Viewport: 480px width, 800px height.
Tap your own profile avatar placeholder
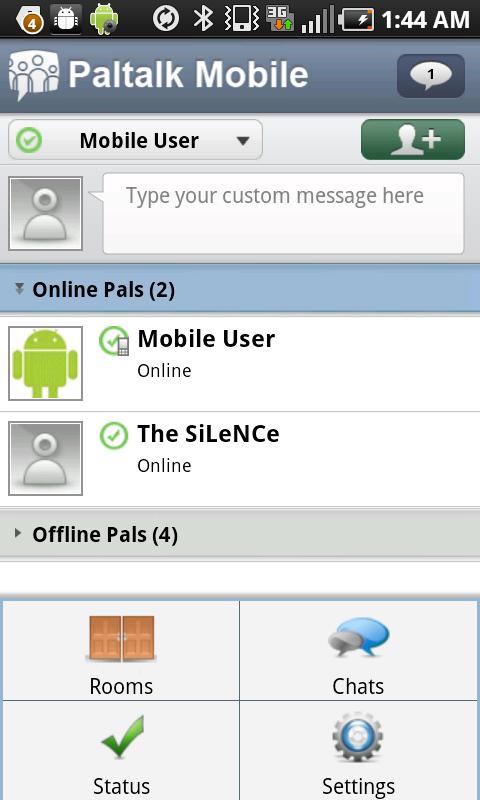pos(45,214)
